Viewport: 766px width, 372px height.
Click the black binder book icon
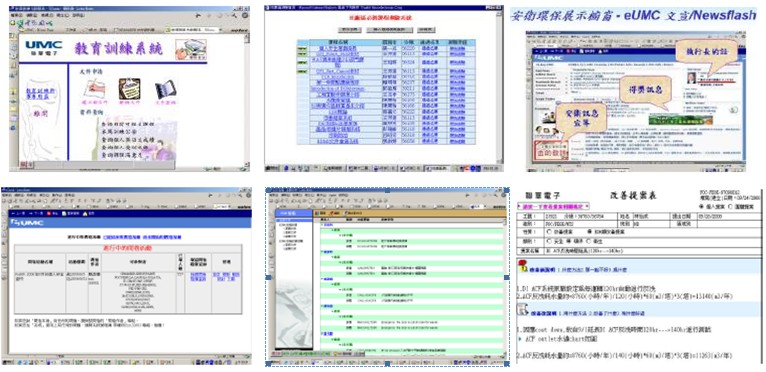[x=165, y=90]
